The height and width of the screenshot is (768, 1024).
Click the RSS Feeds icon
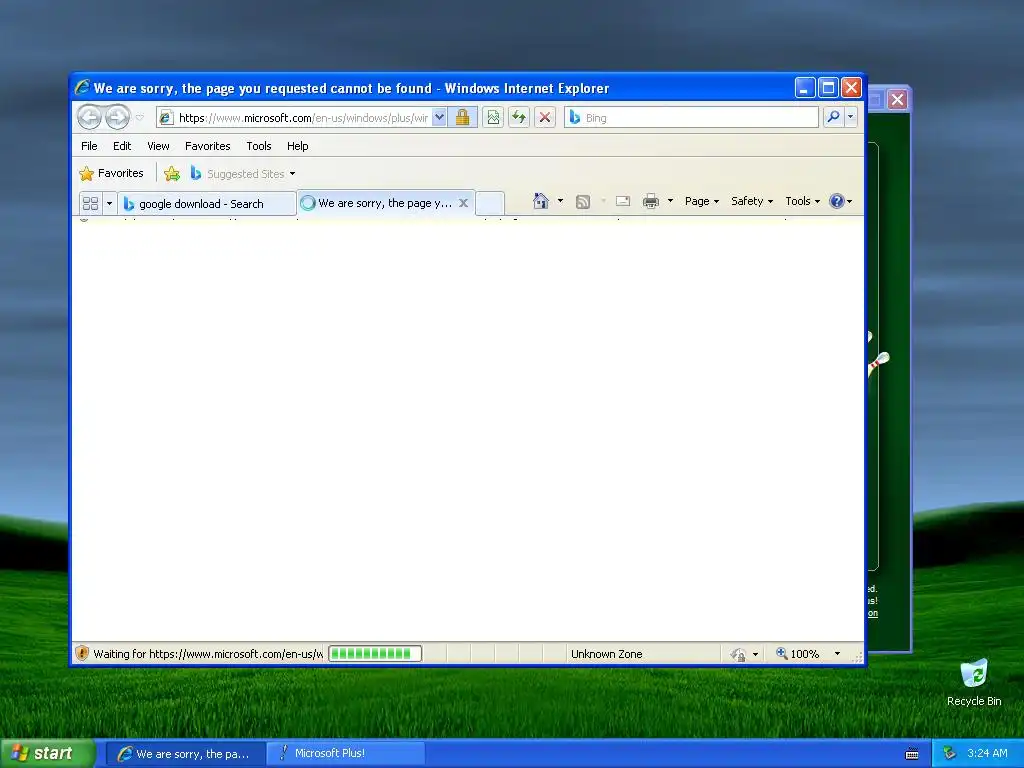pyautogui.click(x=583, y=202)
